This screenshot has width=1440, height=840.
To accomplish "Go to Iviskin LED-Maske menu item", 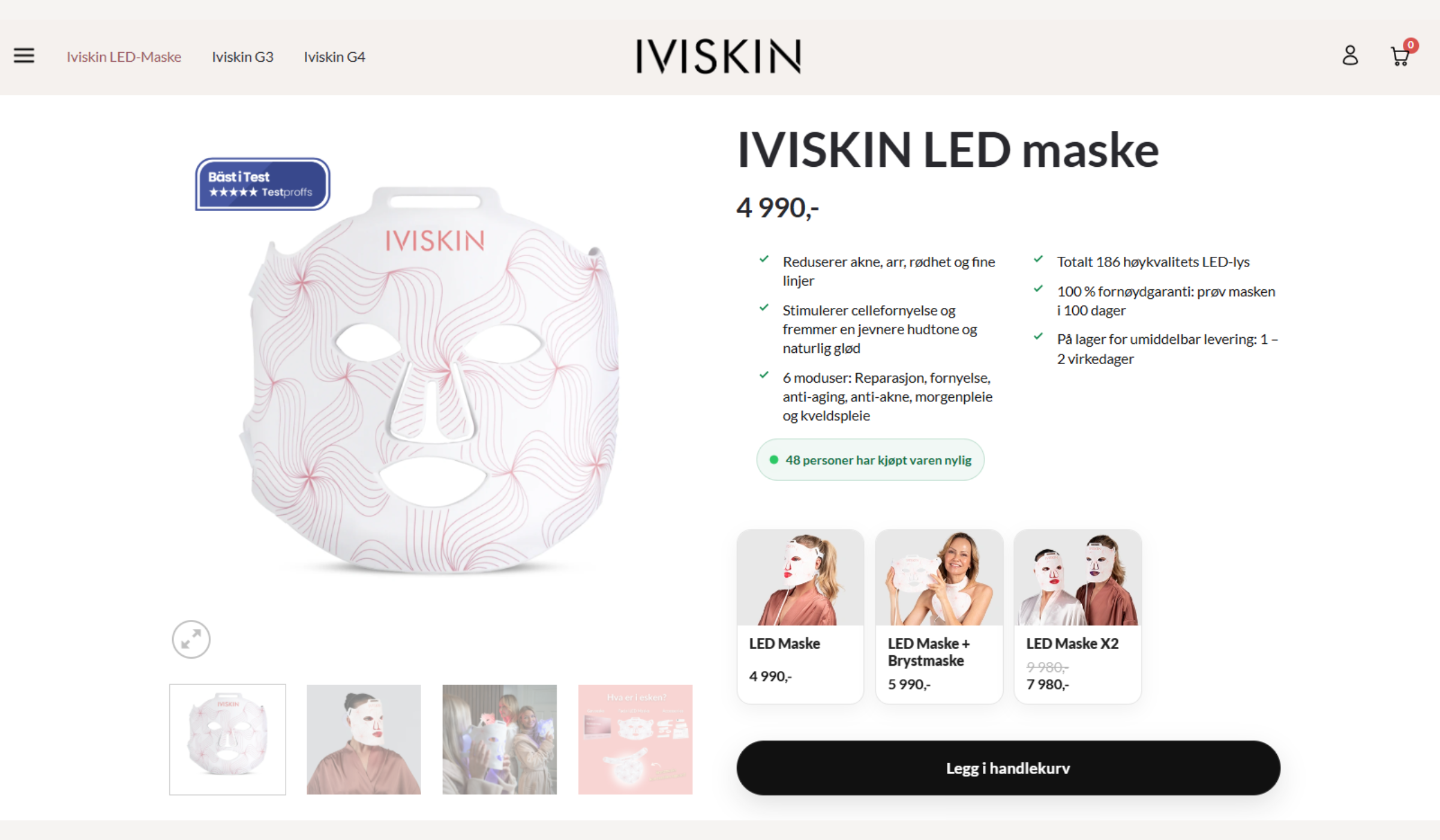I will 124,57.
